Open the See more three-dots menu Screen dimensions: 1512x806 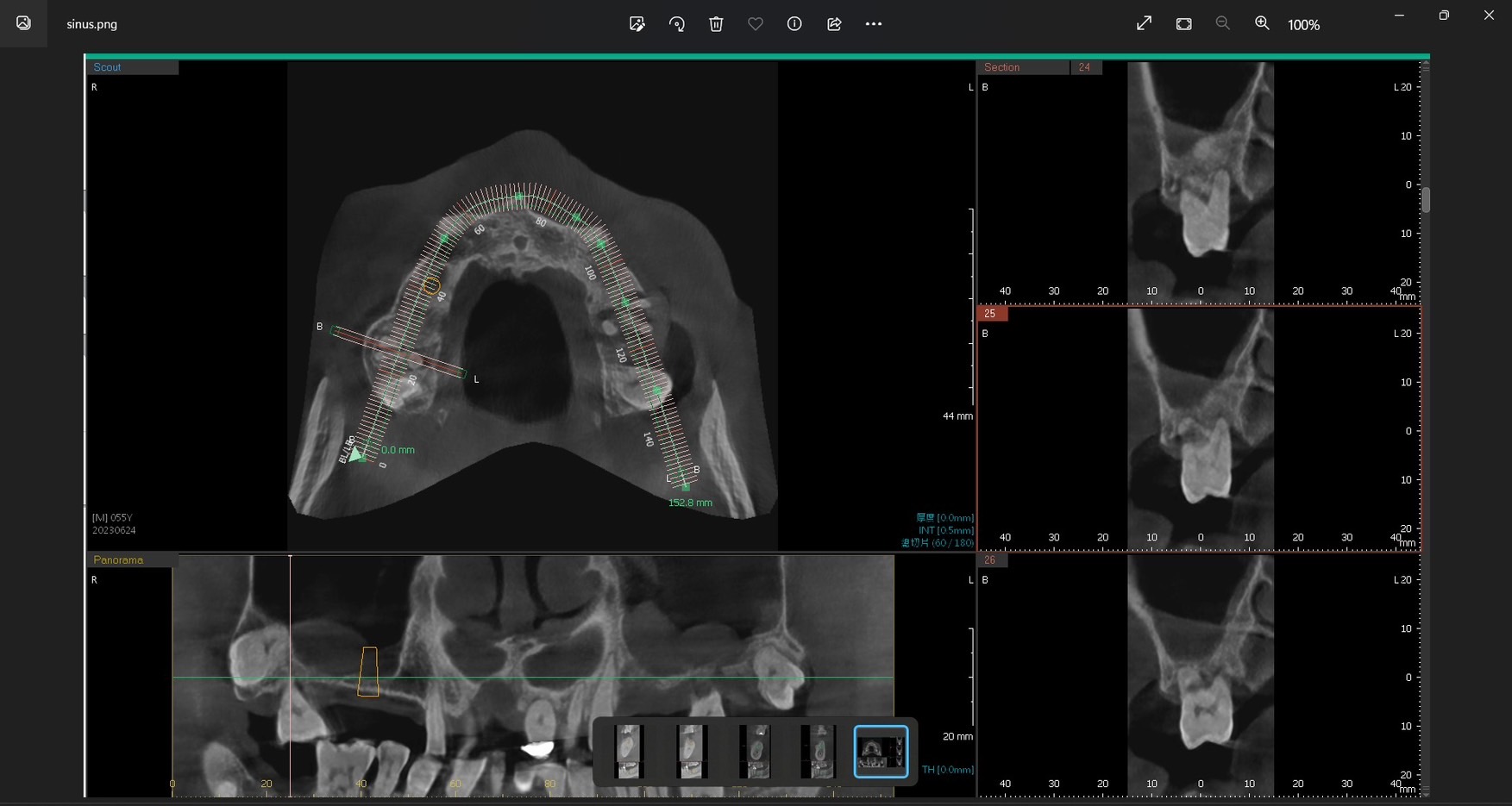[874, 24]
